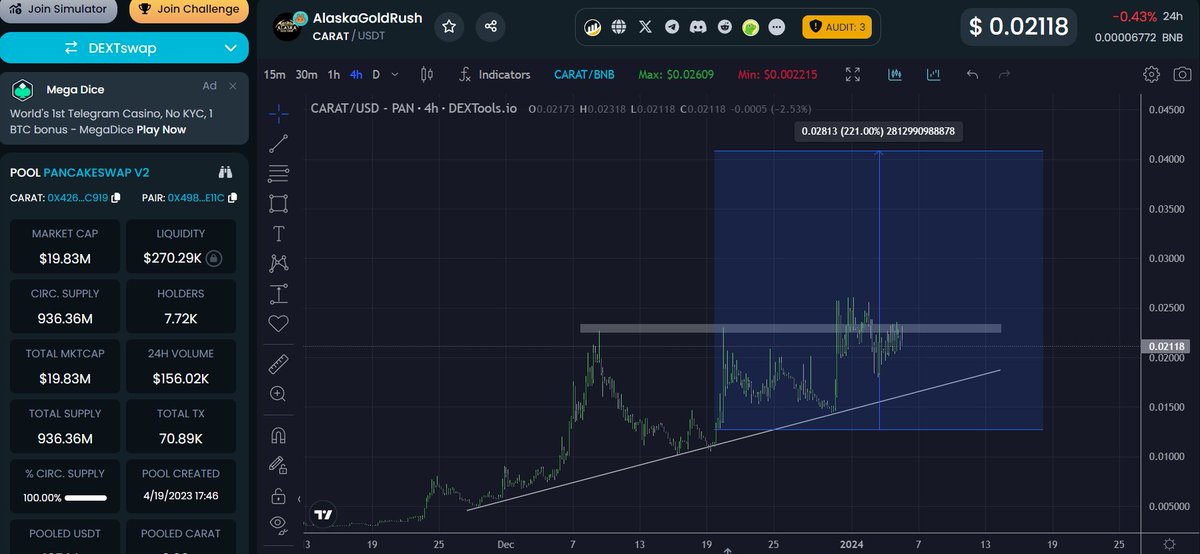The image size is (1200, 554).
Task: Toggle the line chart icon in toolbar
Action: 934,74
